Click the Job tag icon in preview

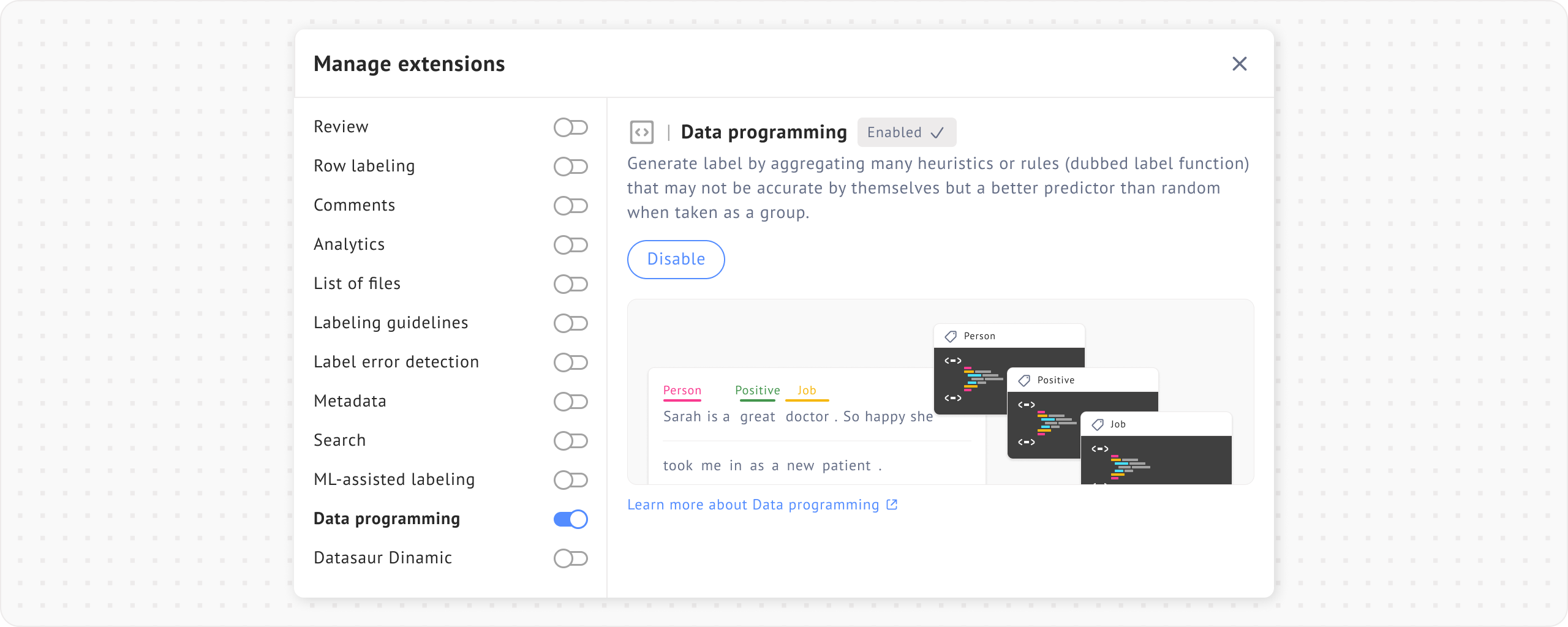click(x=1098, y=424)
